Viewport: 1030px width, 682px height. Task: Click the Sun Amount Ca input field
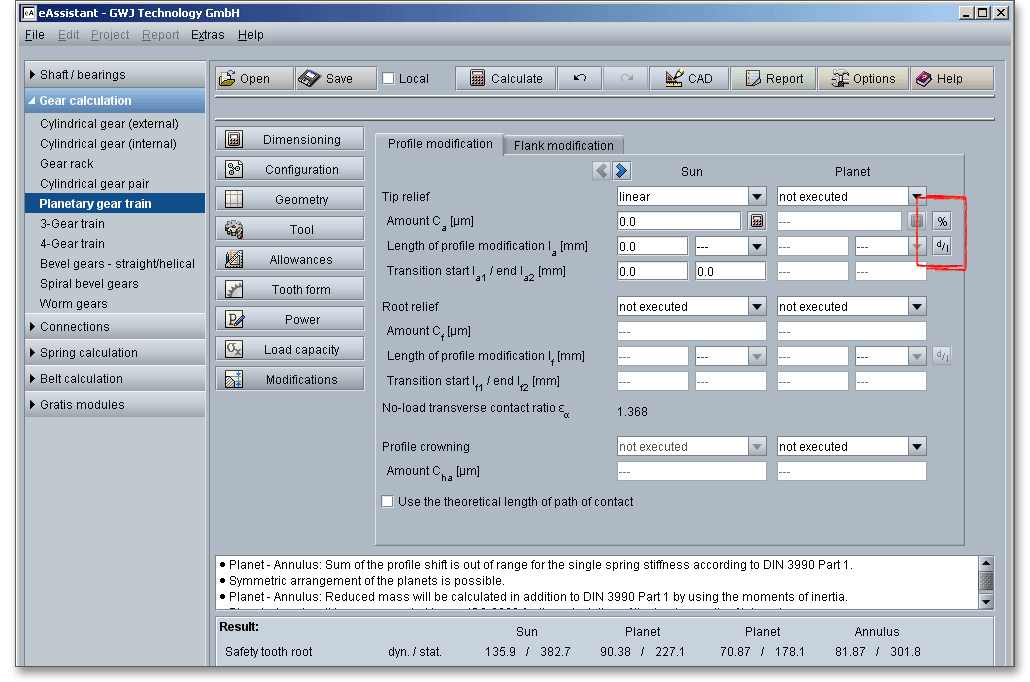pos(678,221)
